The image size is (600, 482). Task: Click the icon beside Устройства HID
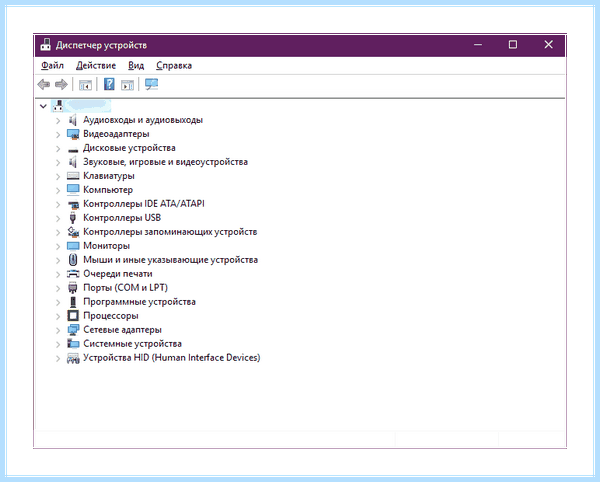[x=73, y=358]
